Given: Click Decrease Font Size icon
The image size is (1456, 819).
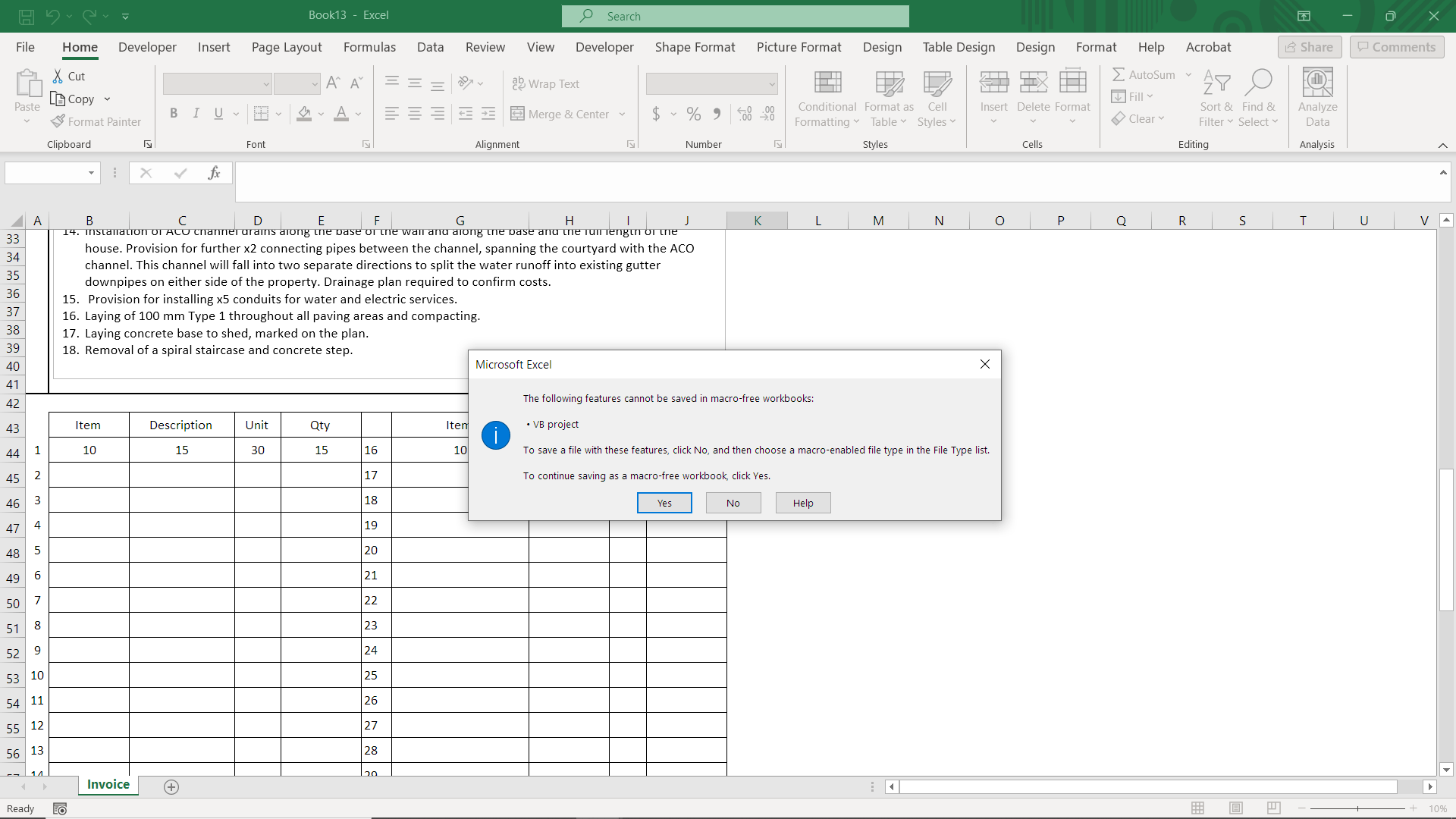Looking at the screenshot, I should (x=356, y=83).
